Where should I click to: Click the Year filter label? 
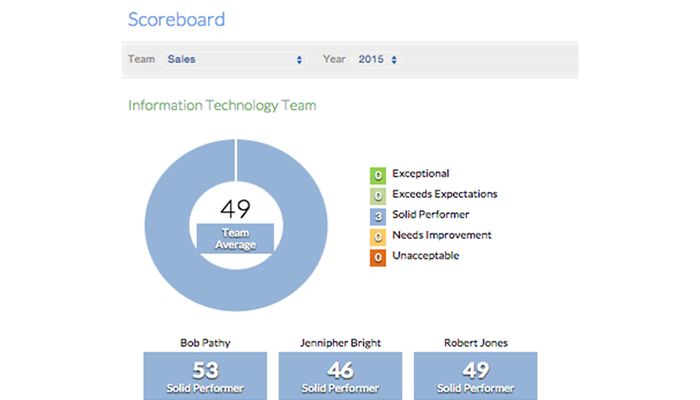tap(334, 59)
